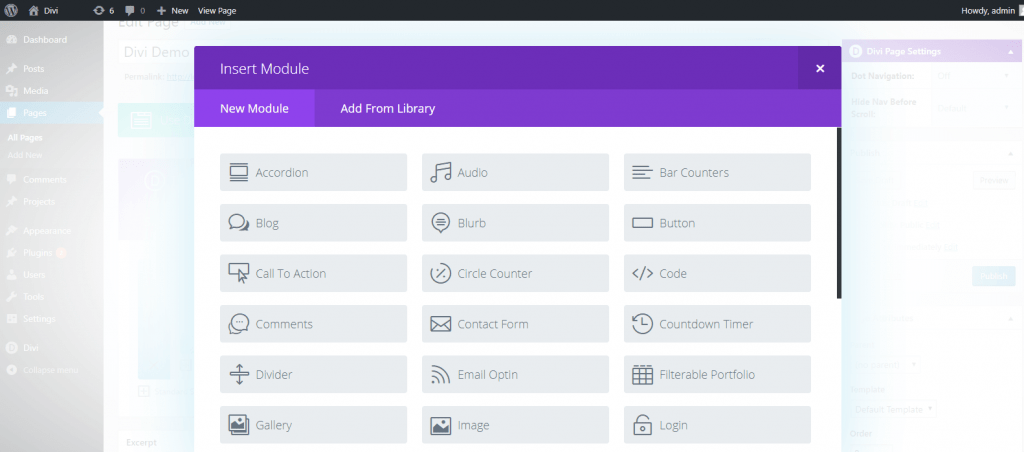This screenshot has width=1024, height=452.
Task: Open Tools in the sidebar
Action: (x=51, y=297)
